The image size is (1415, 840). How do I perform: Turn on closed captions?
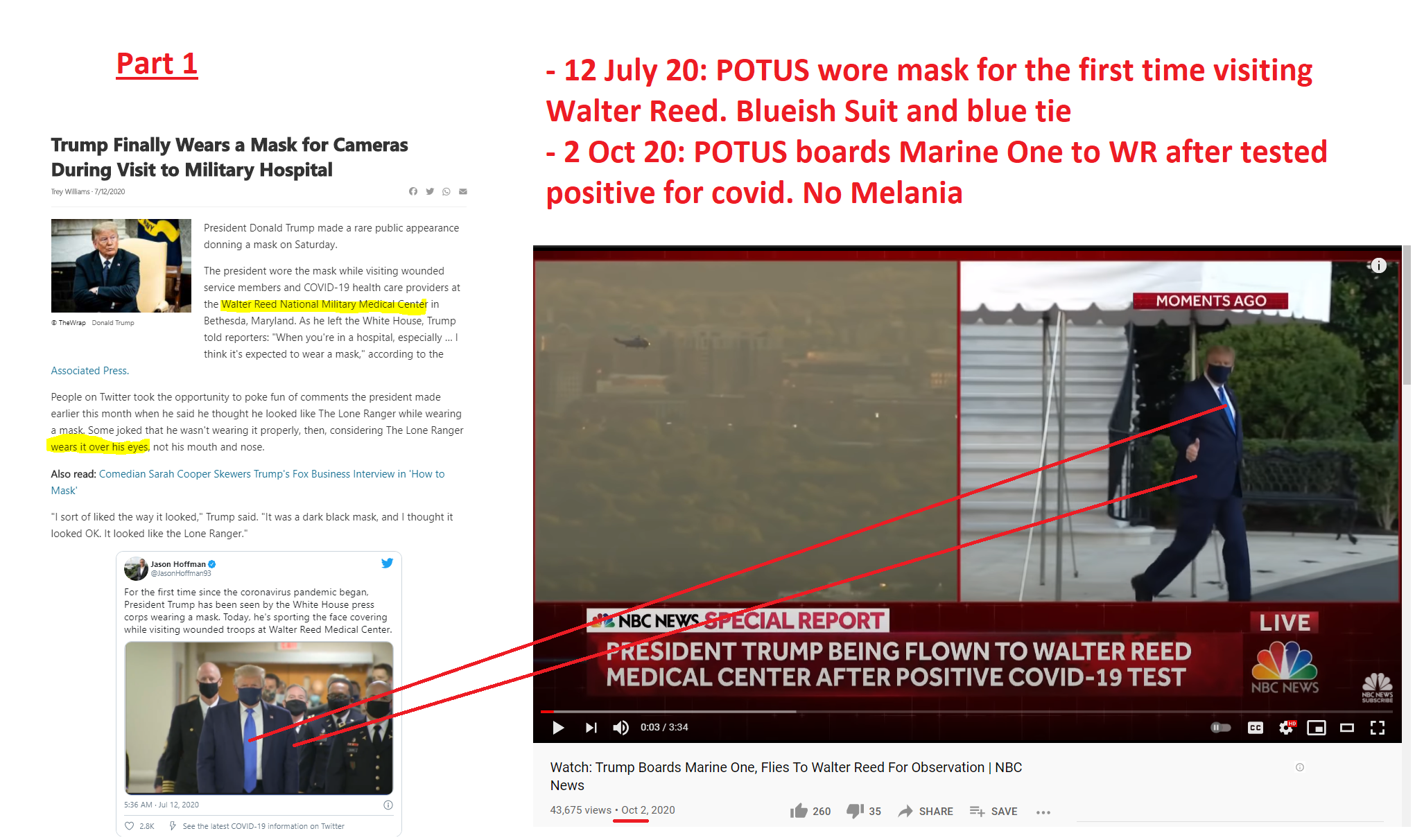click(1256, 728)
